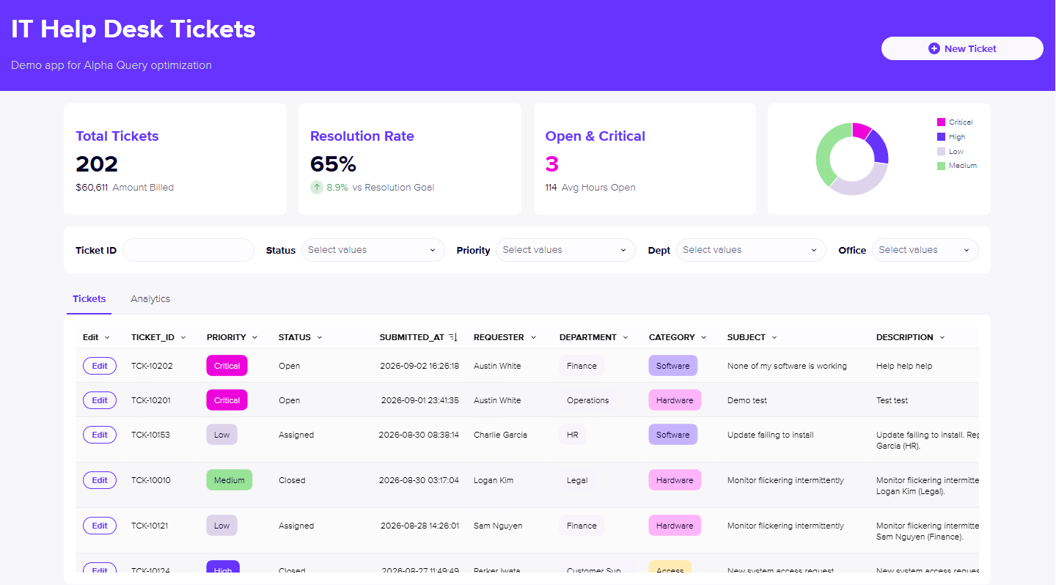Viewport: 1056px width, 585px height.
Task: Open the Priority filter dropdown
Action: coord(565,250)
